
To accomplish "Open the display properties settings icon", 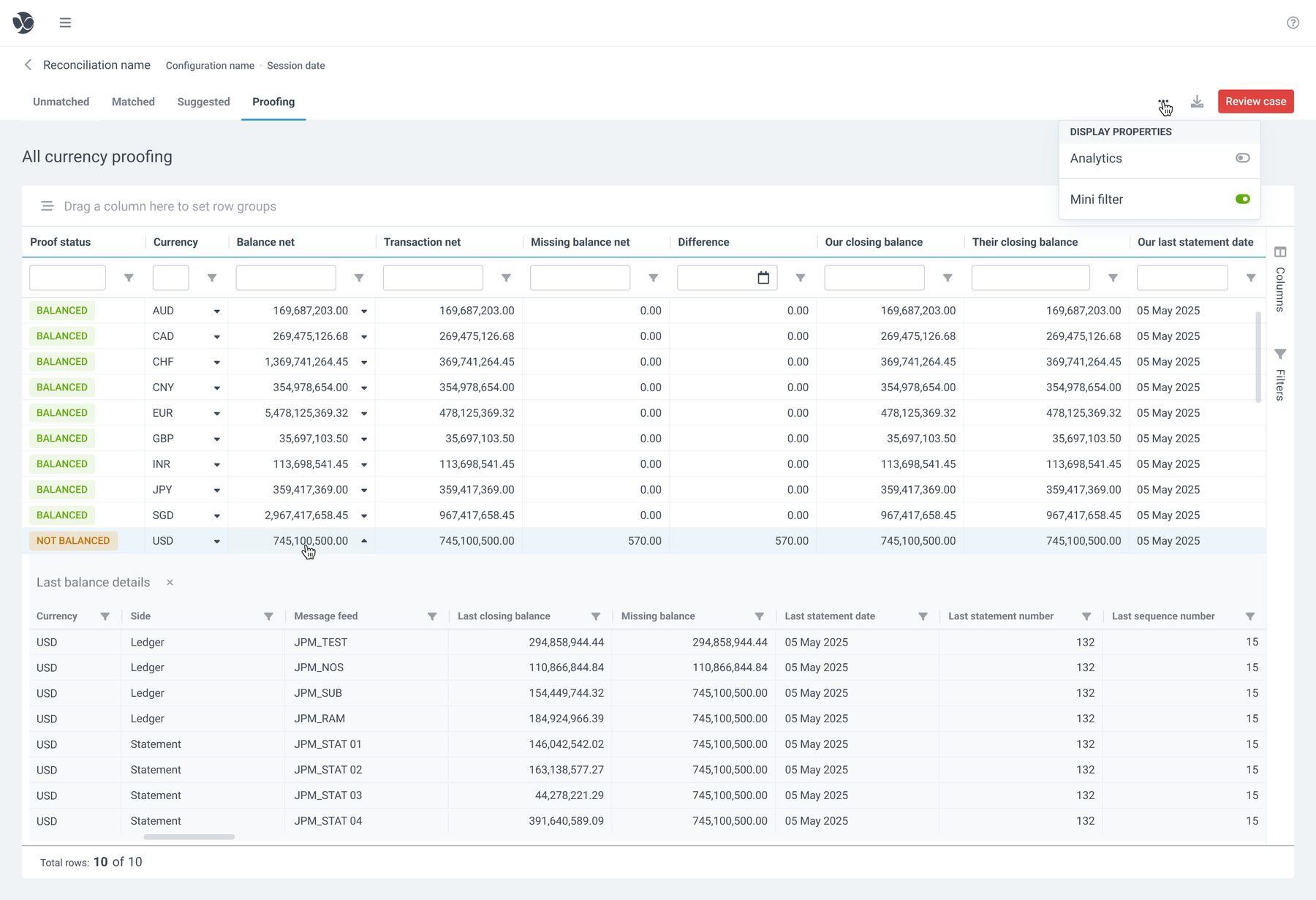I will [x=1164, y=102].
